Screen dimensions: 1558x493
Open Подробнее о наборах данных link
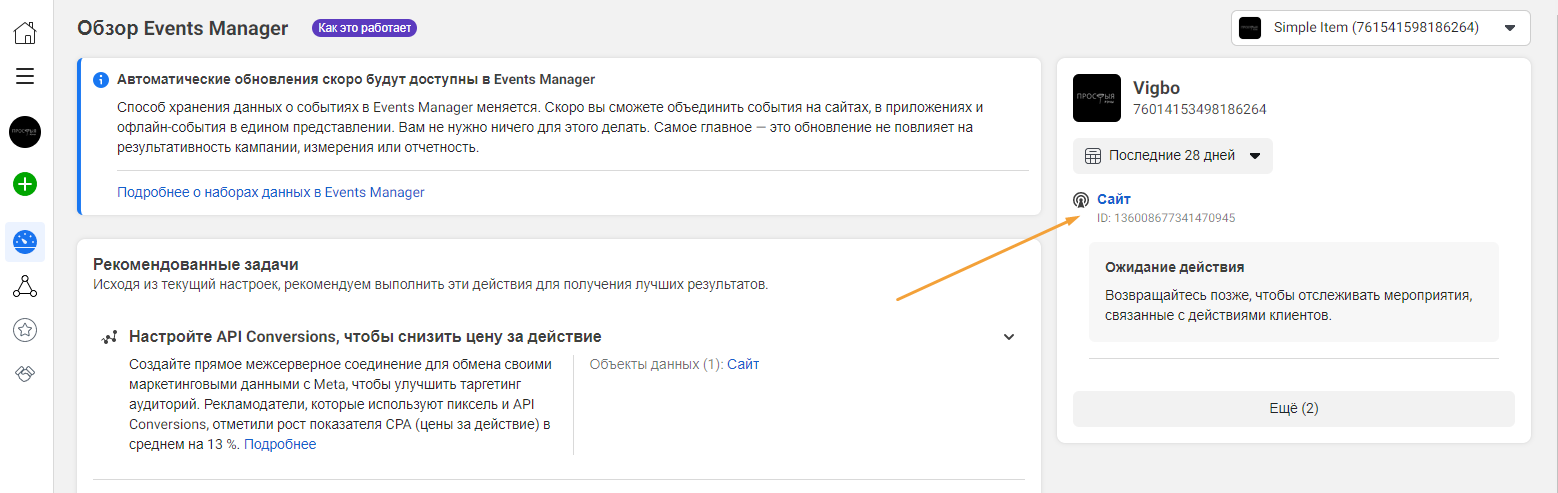pos(271,192)
